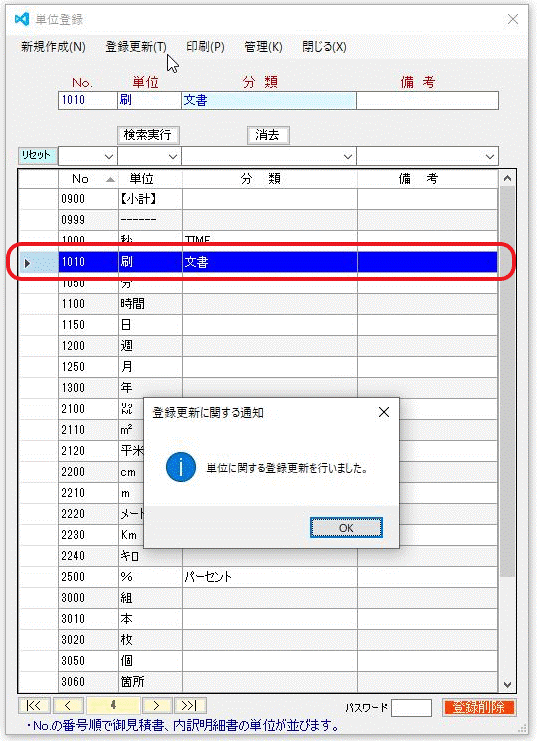Open the 管理(K) menu

(263, 47)
